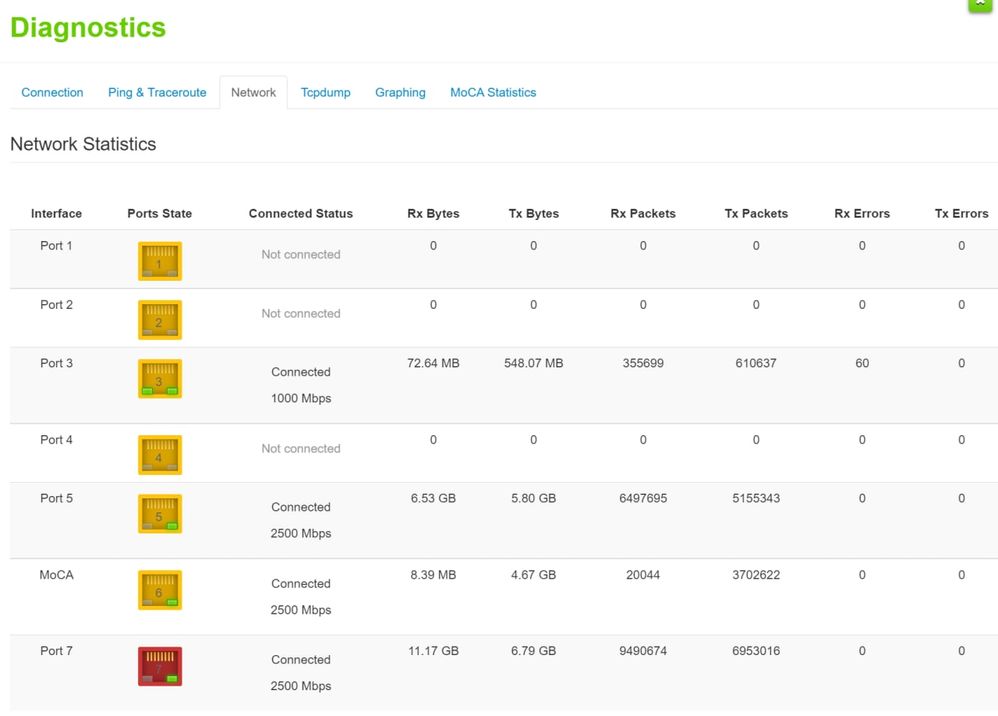Click the Connected Status column header
This screenshot has width=998, height=716.
[300, 213]
